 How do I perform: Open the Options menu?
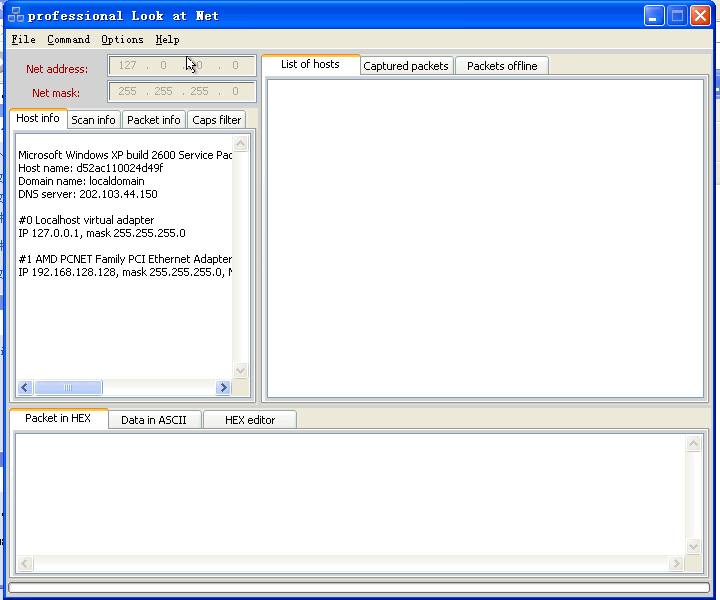point(122,39)
